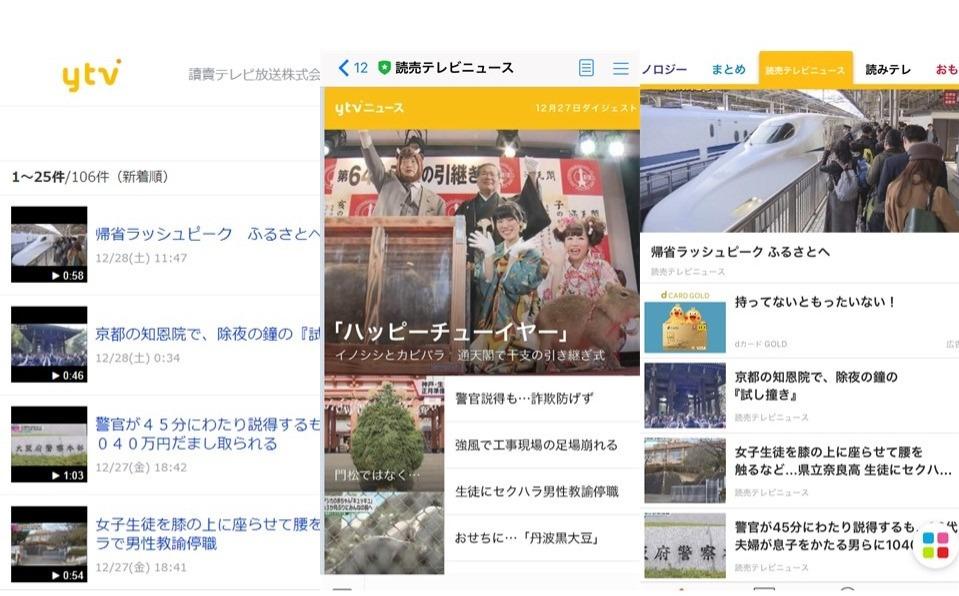Open right panel article 京都の知恩院で、除夜の鐘の『試し撞き』
959x596 pixels.
point(816,386)
